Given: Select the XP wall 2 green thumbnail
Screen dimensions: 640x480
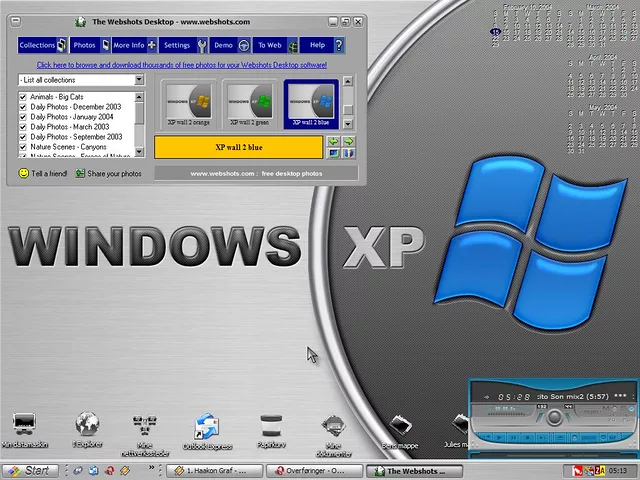Looking at the screenshot, I should tap(250, 104).
